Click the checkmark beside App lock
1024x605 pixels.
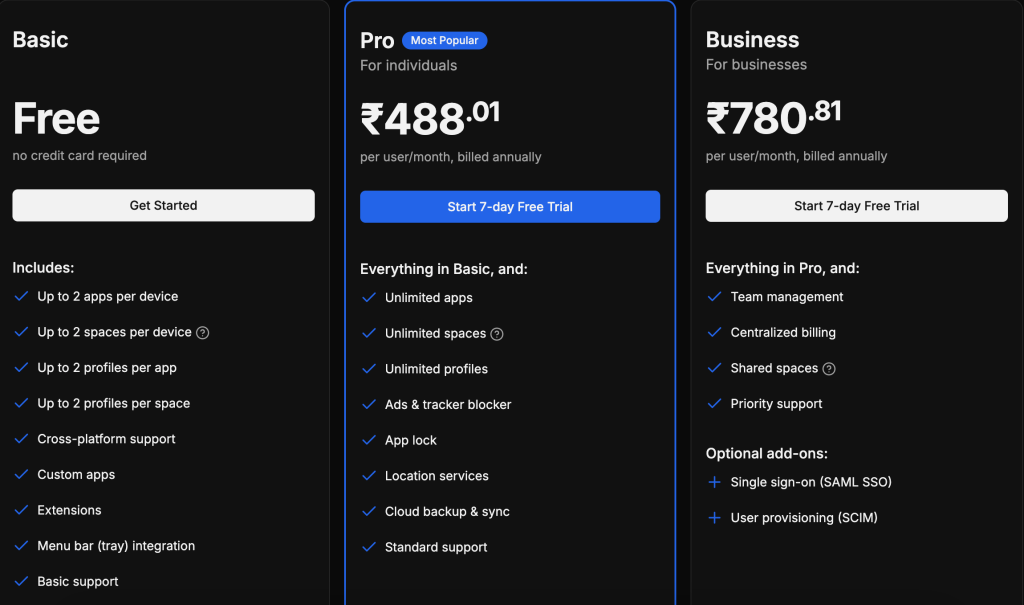point(369,440)
